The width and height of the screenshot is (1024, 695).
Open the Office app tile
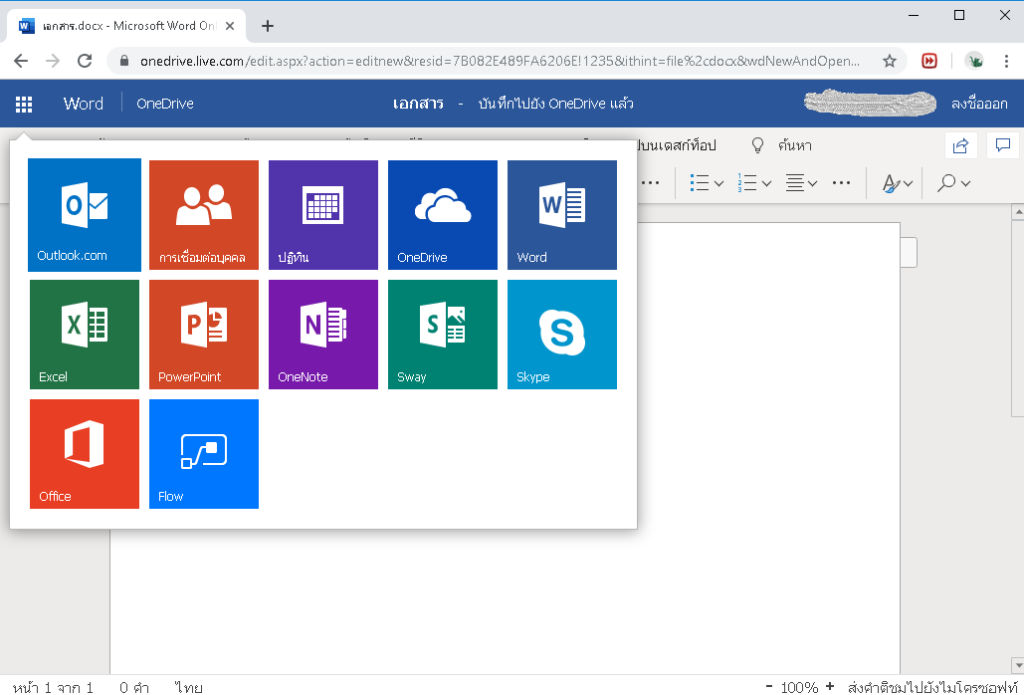(x=84, y=454)
